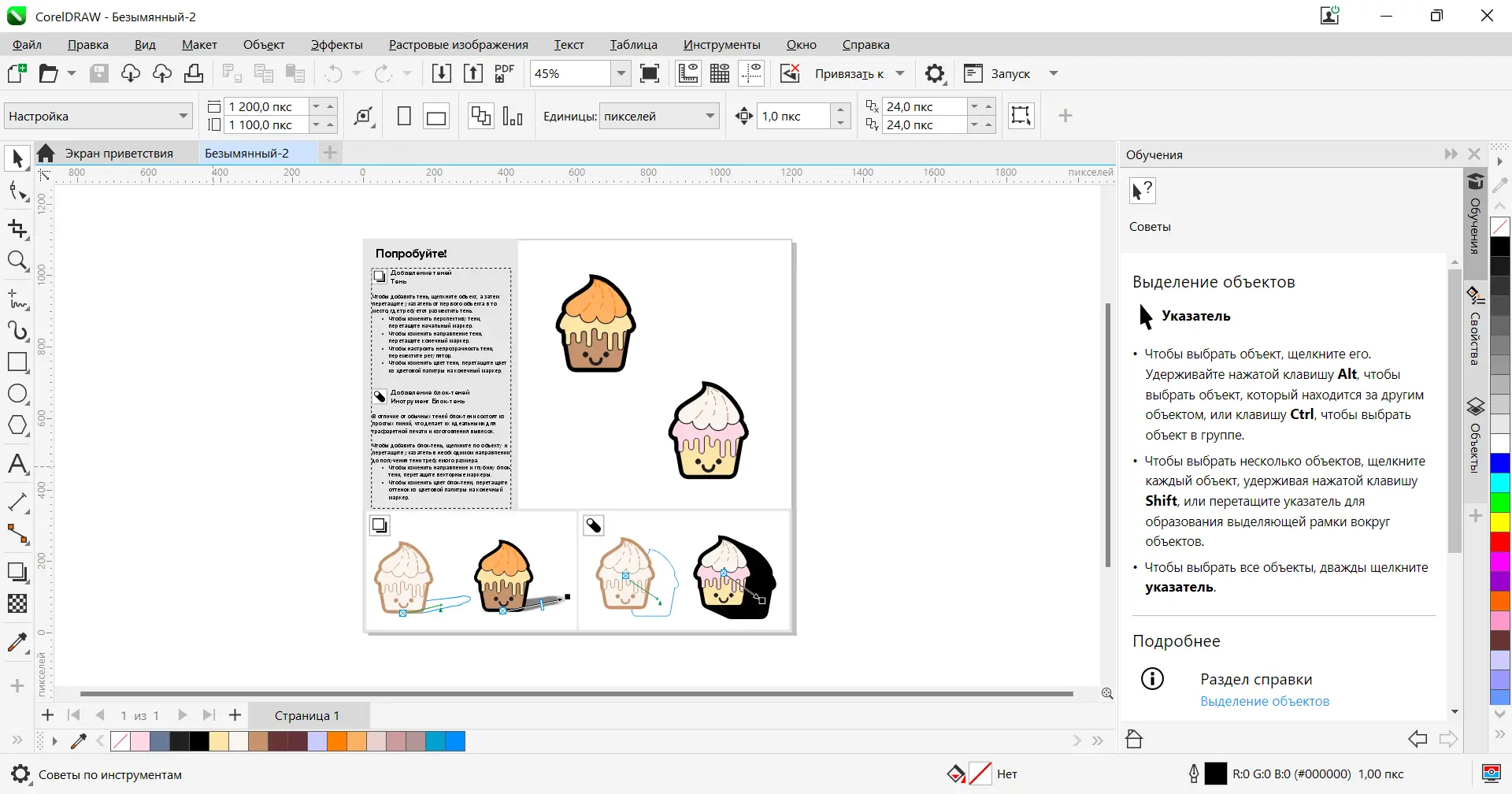Click the Export to PDF icon
1512x794 pixels.
click(x=504, y=73)
